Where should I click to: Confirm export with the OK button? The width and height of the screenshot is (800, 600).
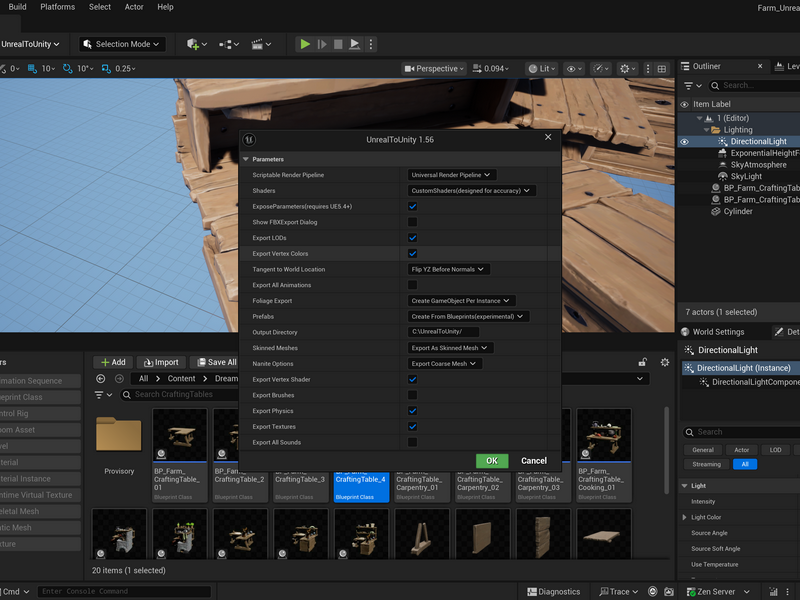(492, 461)
